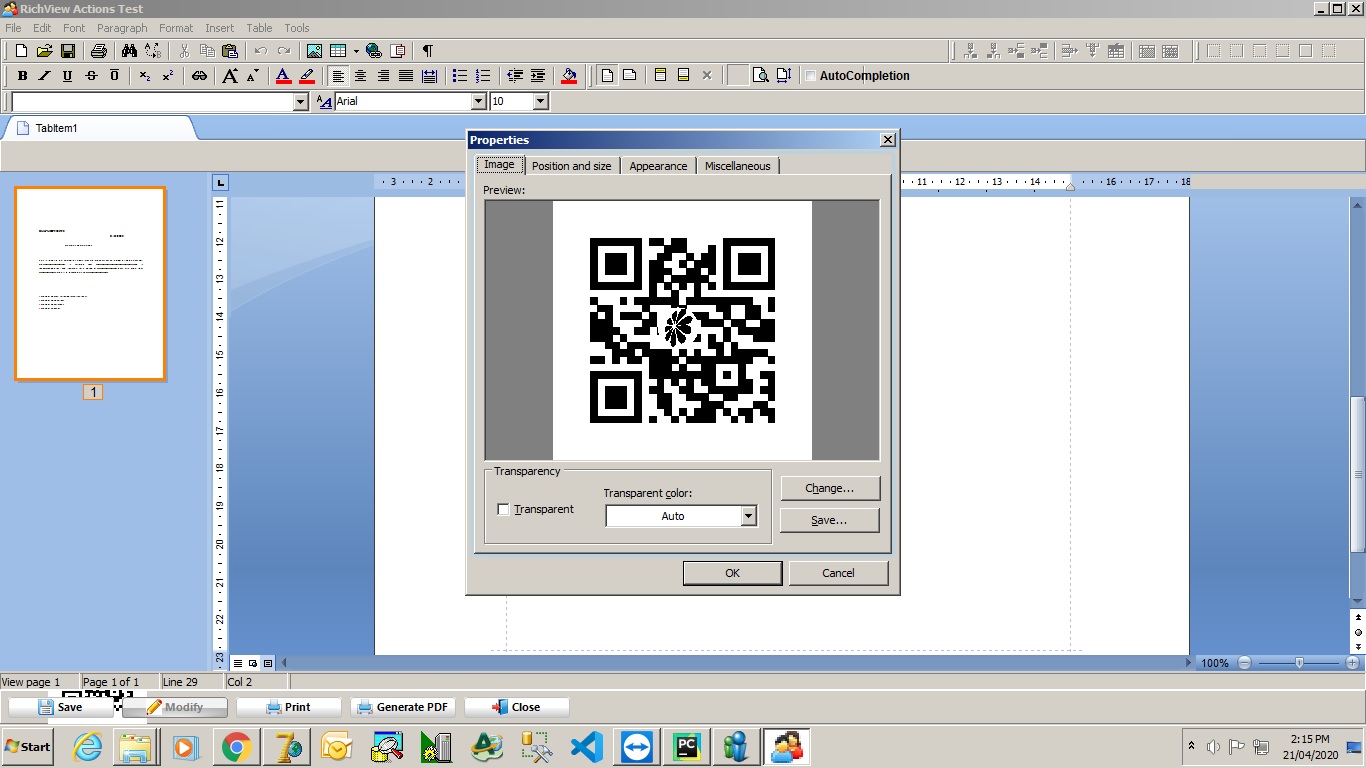
Task: Increase font size with large A
Action: click(229, 76)
